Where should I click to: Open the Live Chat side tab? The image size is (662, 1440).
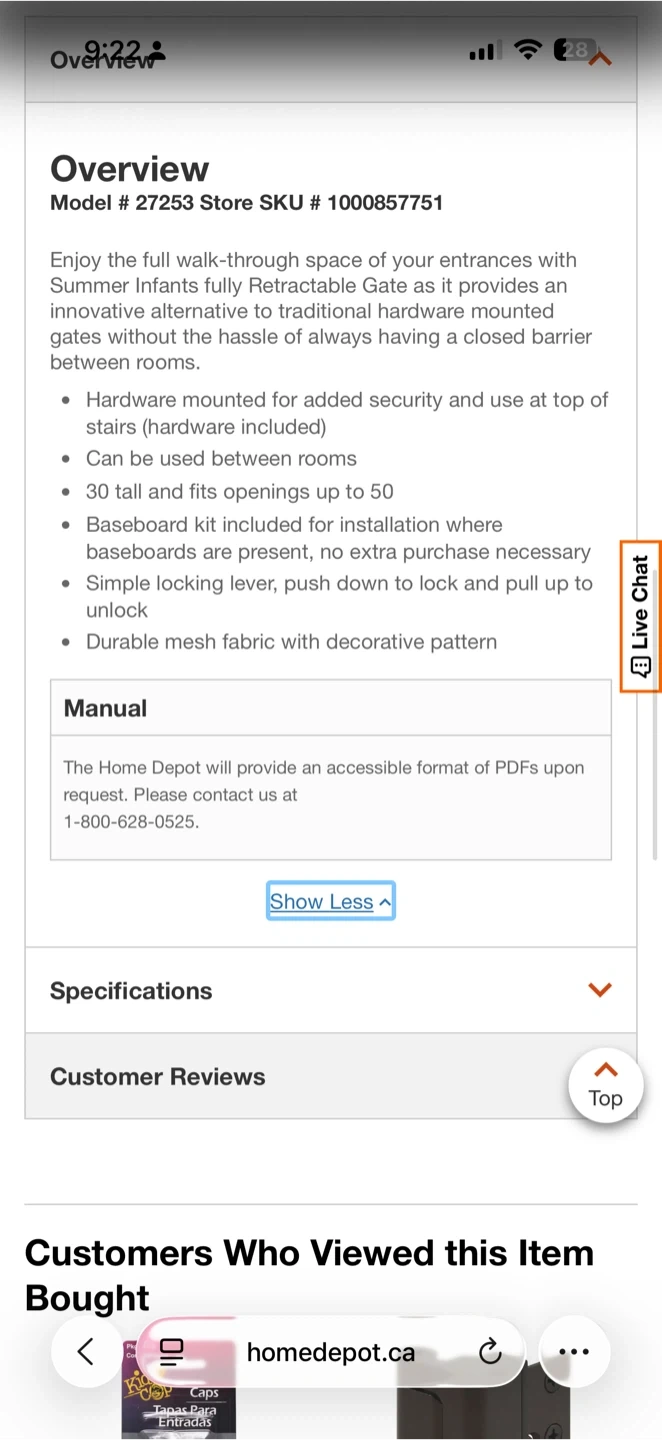pos(640,616)
